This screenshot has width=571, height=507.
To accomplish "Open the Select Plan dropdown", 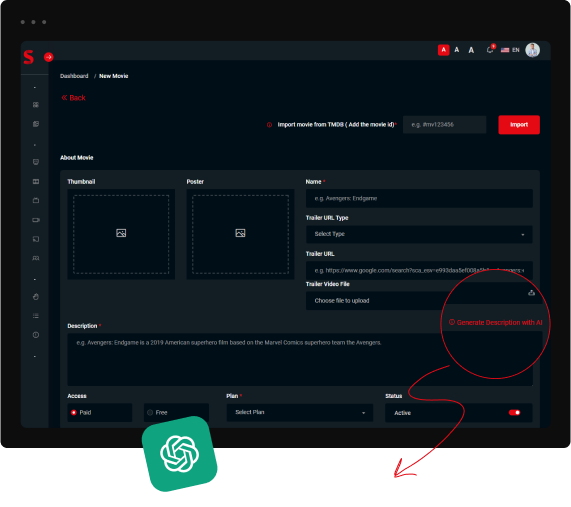I will pos(300,413).
